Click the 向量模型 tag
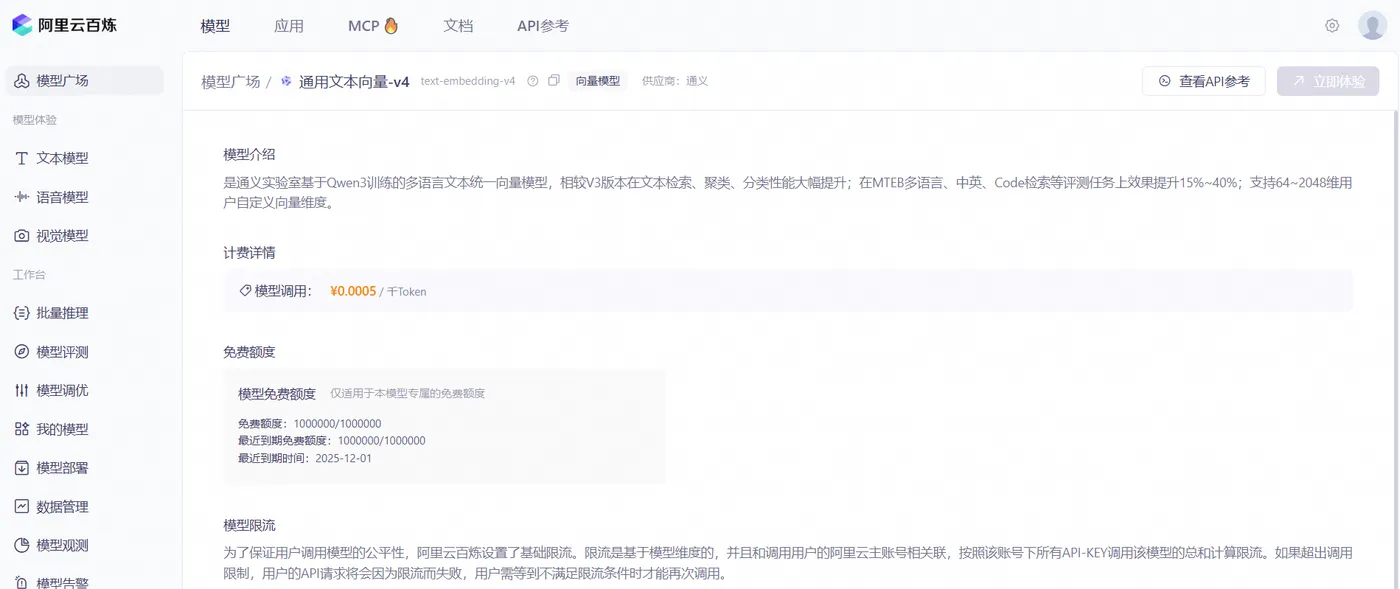This screenshot has width=1400, height=589. pos(598,81)
